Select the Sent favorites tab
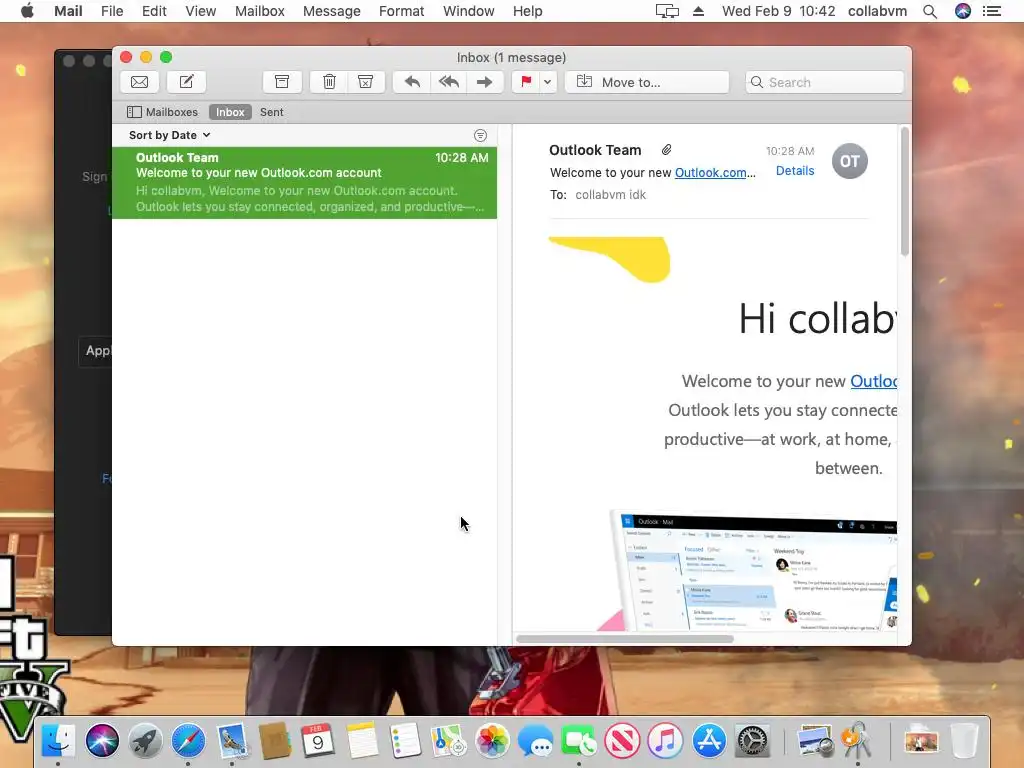 (272, 112)
